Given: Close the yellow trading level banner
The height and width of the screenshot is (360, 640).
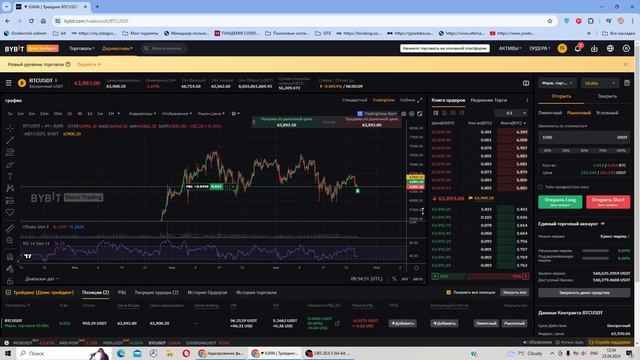Looking at the screenshot, I should [x=626, y=64].
